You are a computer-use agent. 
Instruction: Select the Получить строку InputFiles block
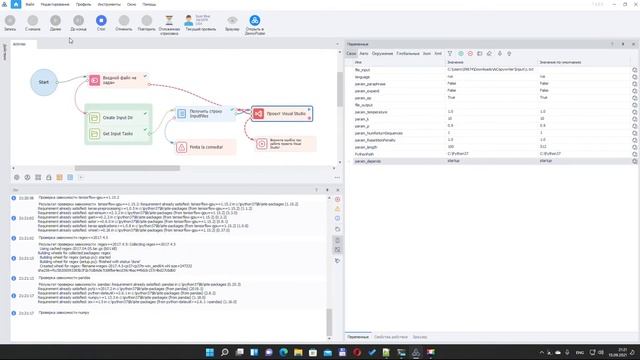click(x=206, y=113)
